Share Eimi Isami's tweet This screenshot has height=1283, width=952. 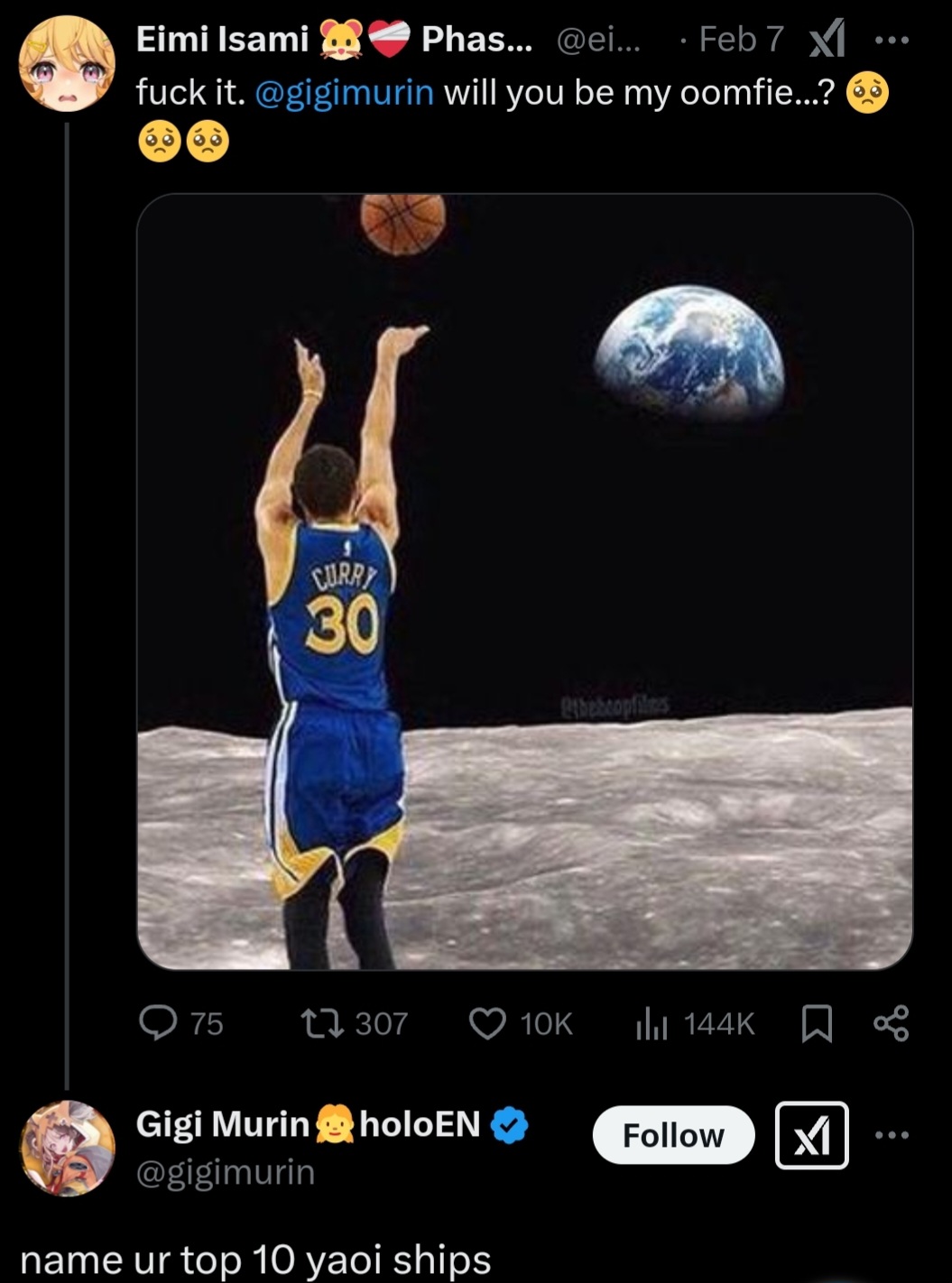pos(891,1023)
